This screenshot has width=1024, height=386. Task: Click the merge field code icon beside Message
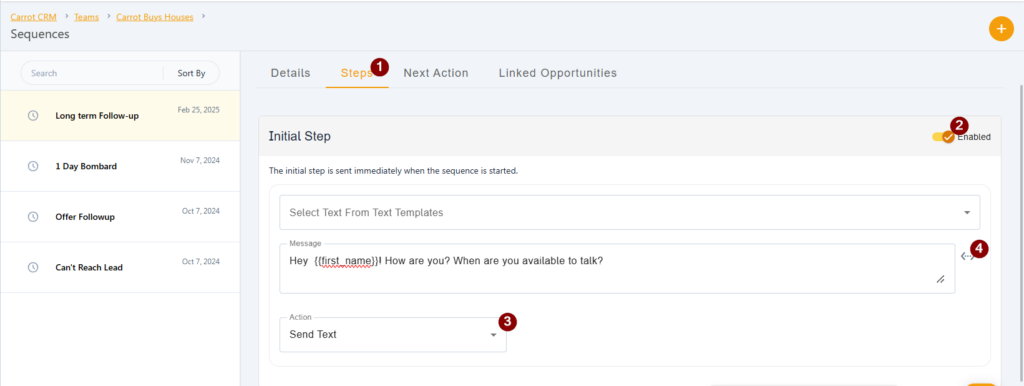click(968, 257)
